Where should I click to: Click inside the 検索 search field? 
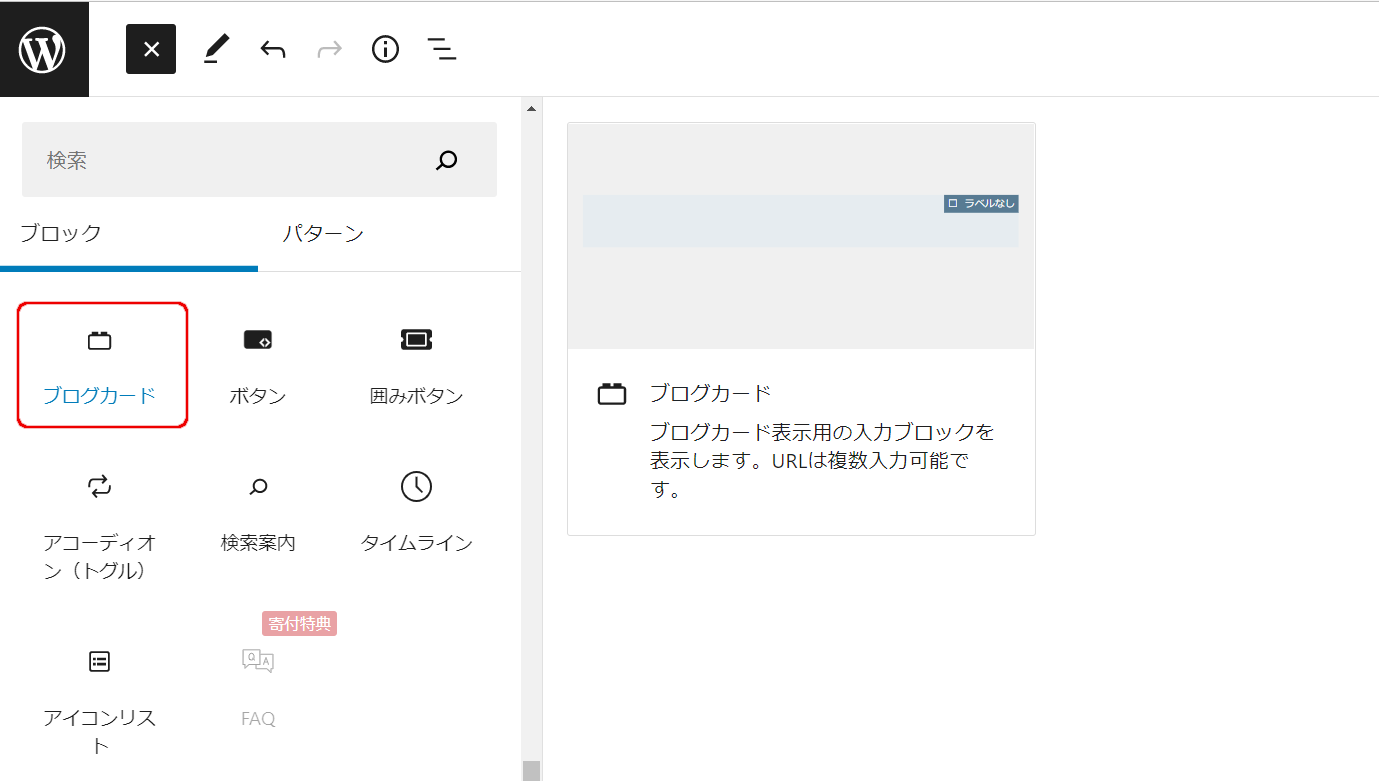(220, 160)
